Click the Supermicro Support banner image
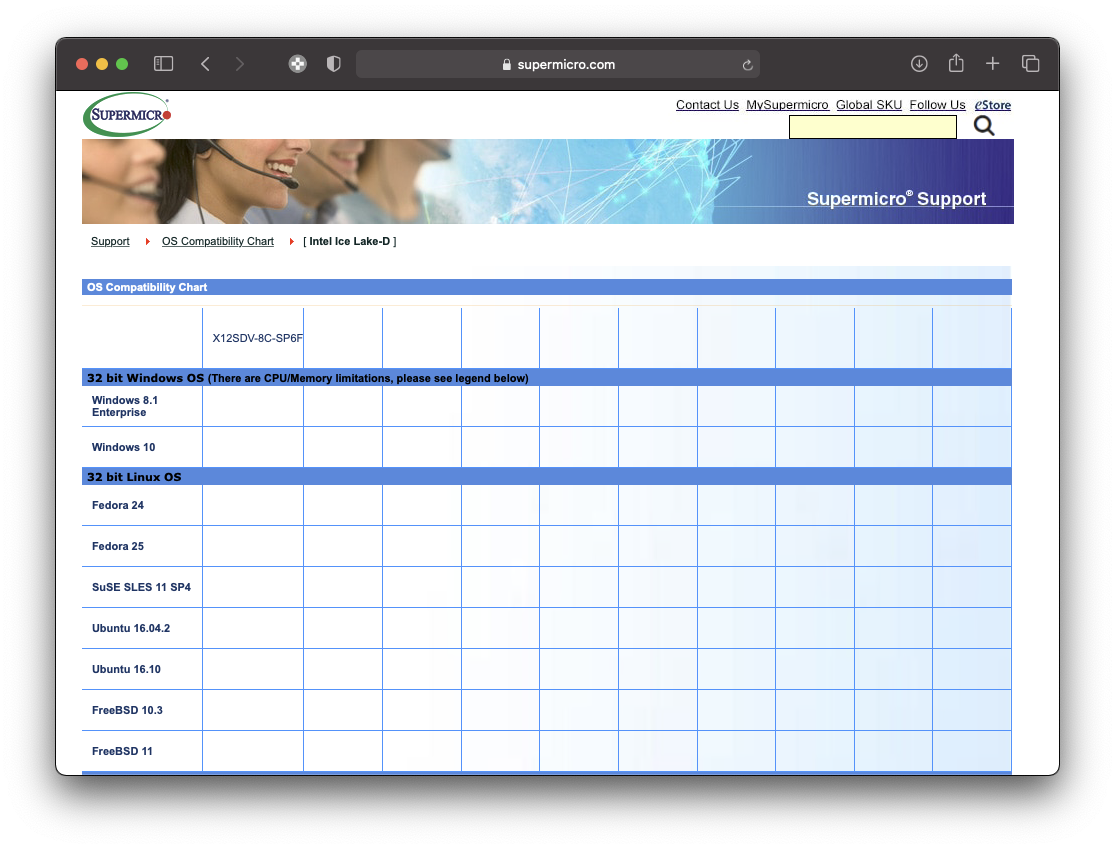This screenshot has height=849, width=1115. point(548,181)
